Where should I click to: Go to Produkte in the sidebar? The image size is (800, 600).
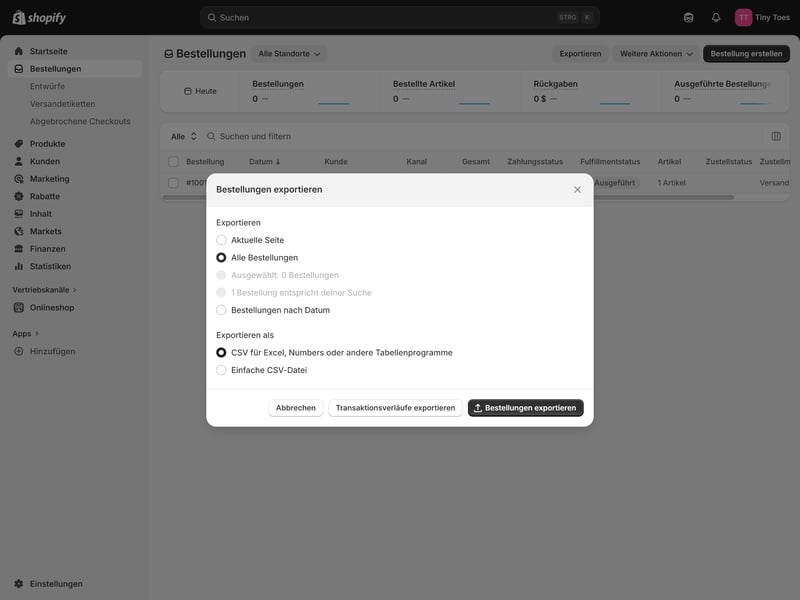[x=47, y=144]
